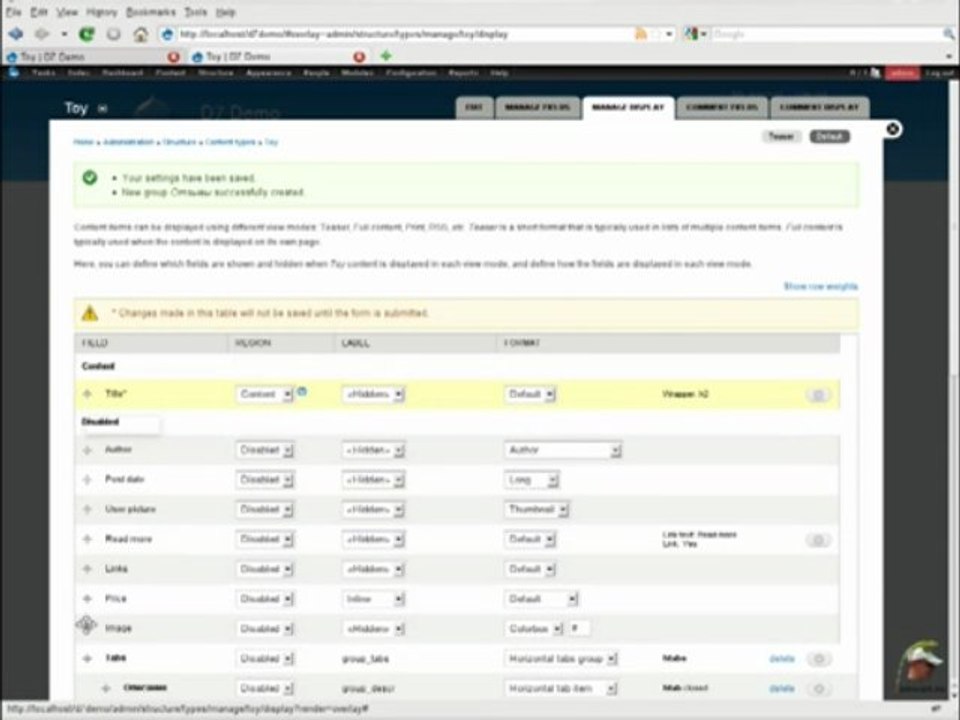Switch to the COMMENT DISPLAY tab
960x720 pixels.
(819, 108)
